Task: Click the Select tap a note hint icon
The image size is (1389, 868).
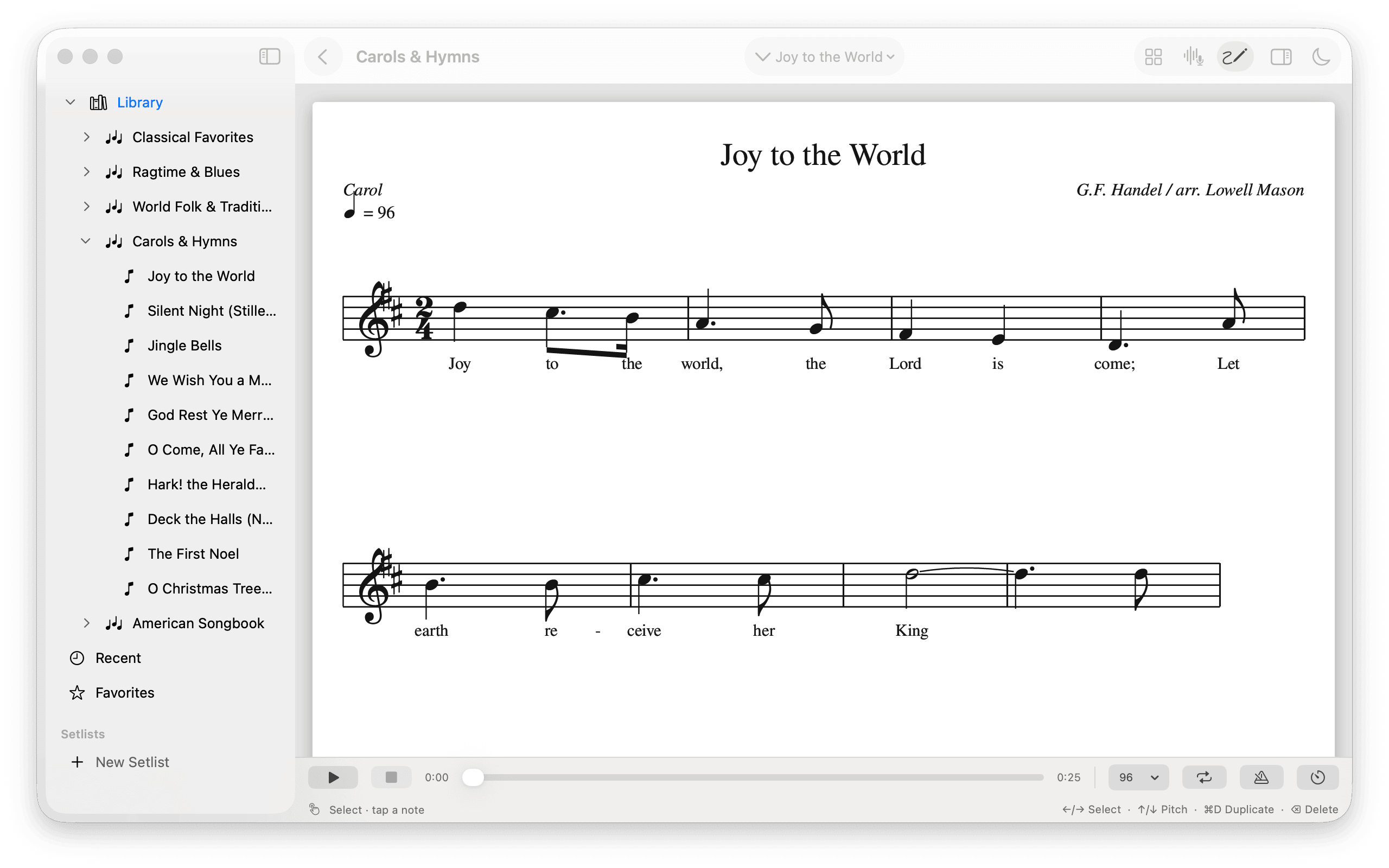Action: click(315, 809)
